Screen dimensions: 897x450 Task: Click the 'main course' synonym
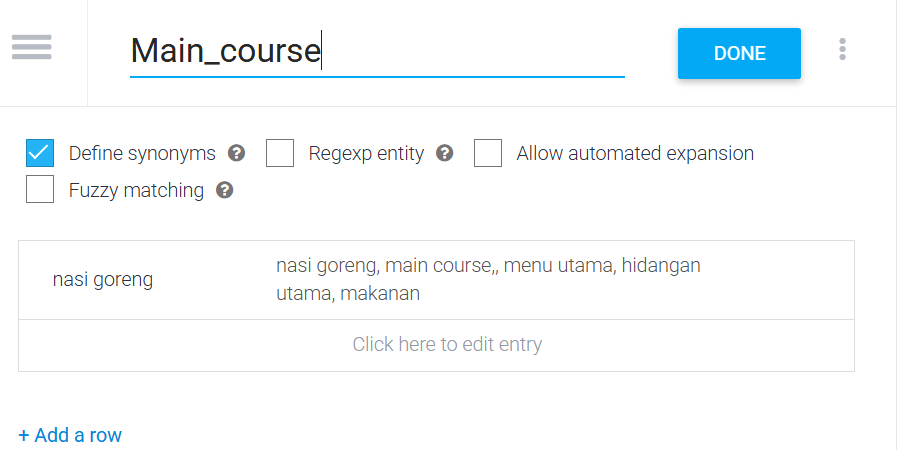point(440,266)
